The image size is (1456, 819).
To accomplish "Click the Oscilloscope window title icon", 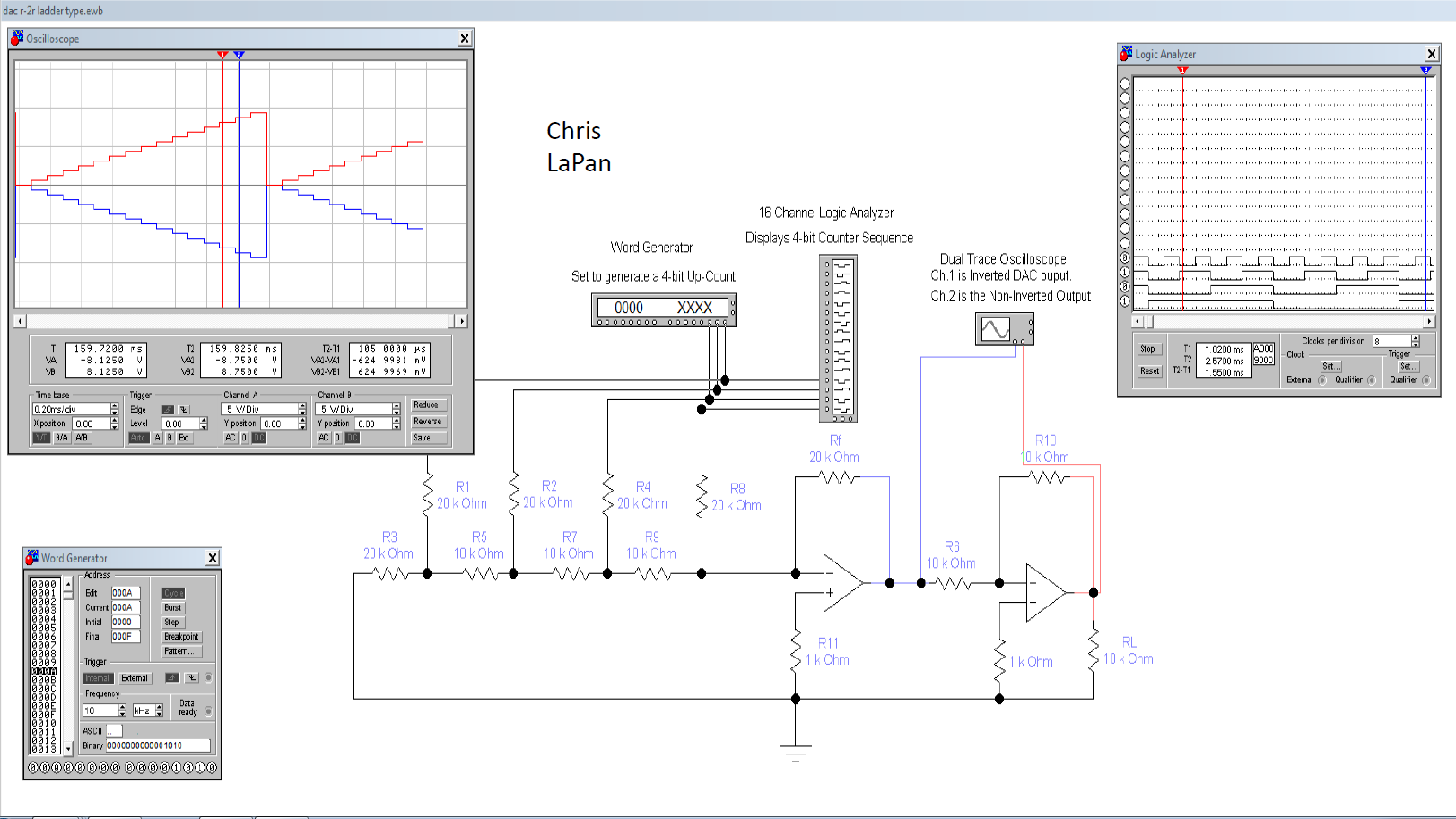I will (17, 39).
